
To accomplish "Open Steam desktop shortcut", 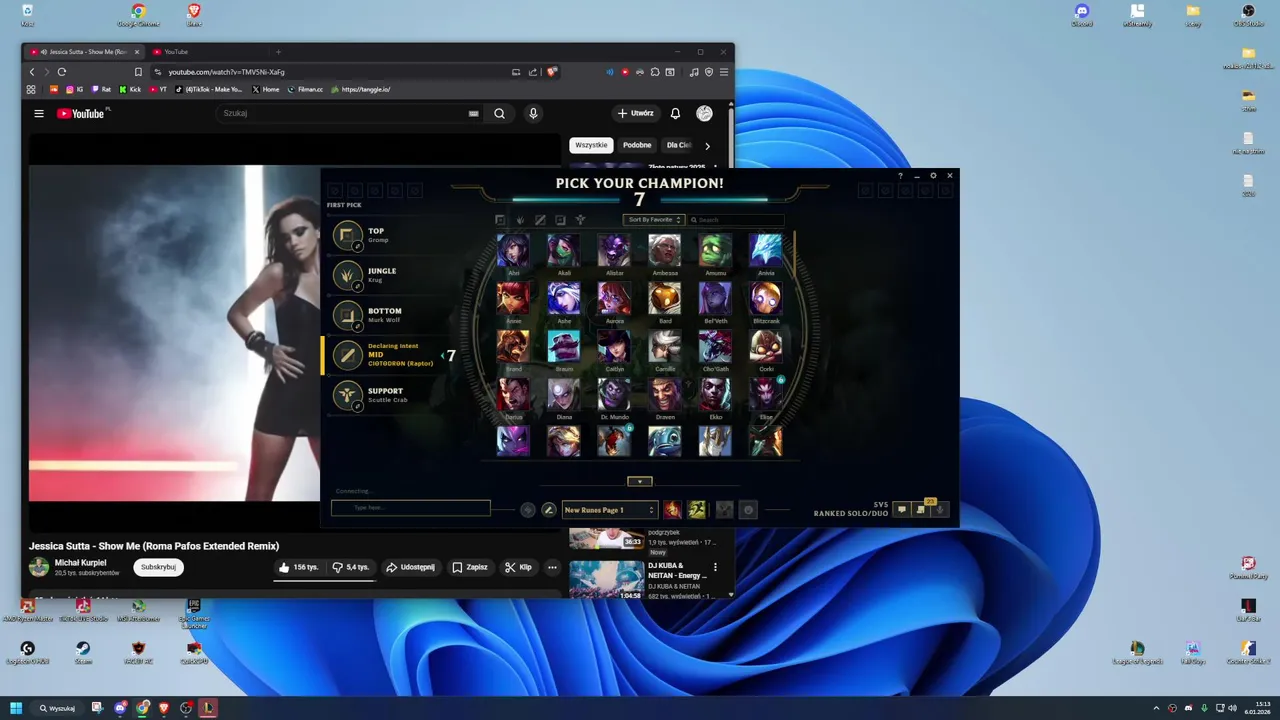I will click(x=83, y=653).
